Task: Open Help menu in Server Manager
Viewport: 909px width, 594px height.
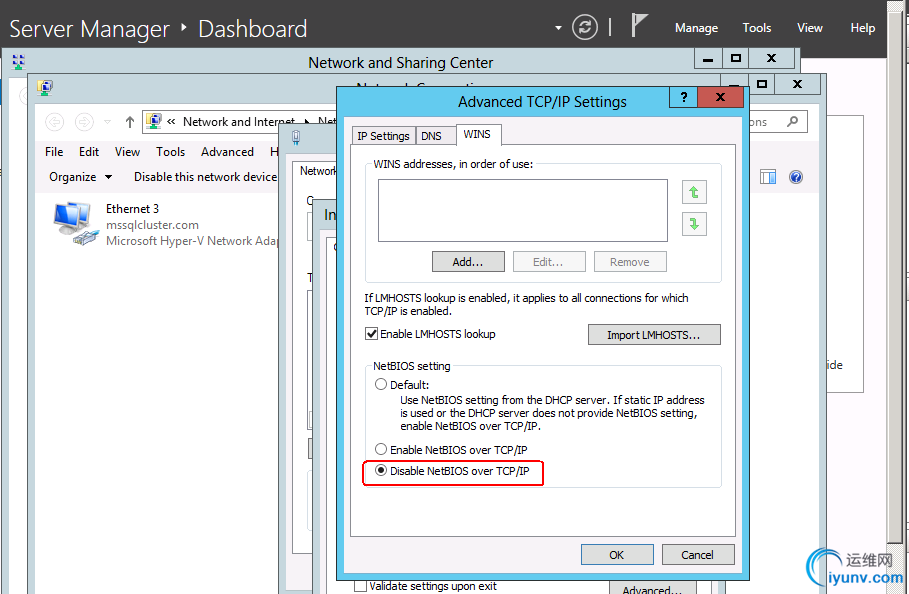Action: pyautogui.click(x=862, y=28)
